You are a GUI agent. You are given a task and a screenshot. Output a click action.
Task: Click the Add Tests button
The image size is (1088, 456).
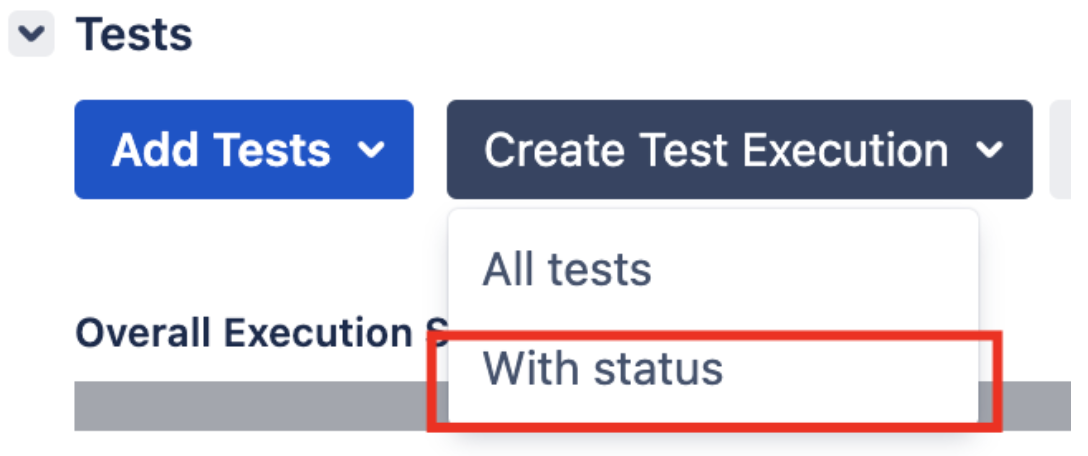[244, 149]
